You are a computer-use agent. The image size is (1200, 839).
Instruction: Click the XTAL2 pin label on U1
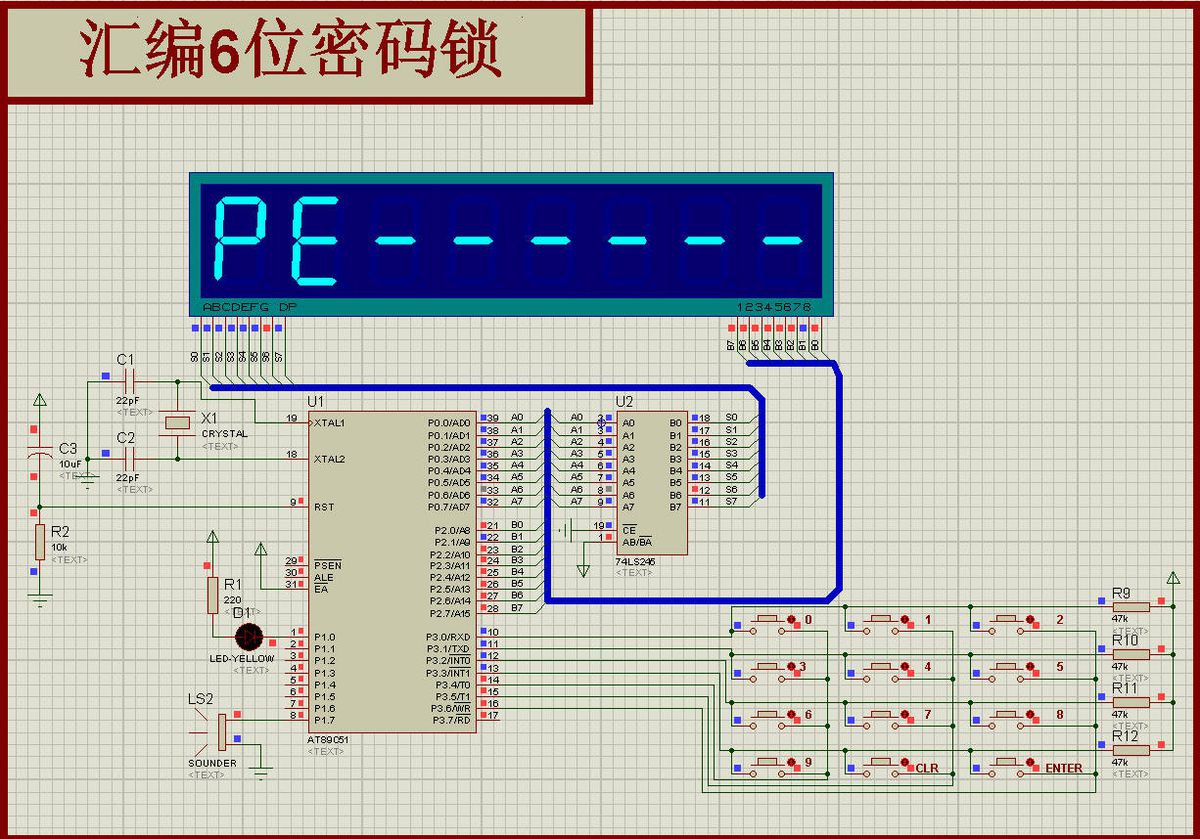(x=329, y=459)
